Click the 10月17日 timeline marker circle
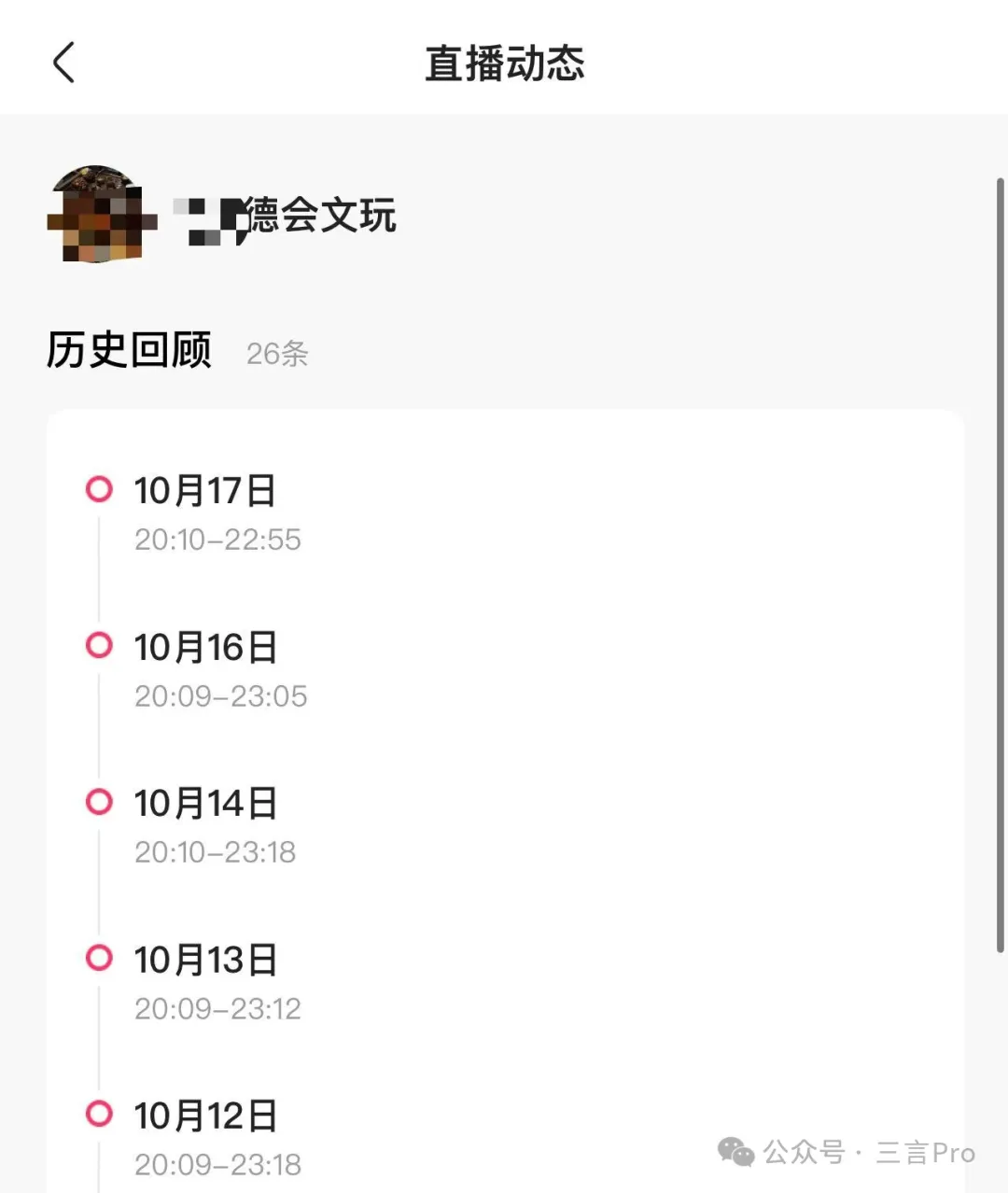Viewport: 1008px width, 1193px height. pos(99,489)
